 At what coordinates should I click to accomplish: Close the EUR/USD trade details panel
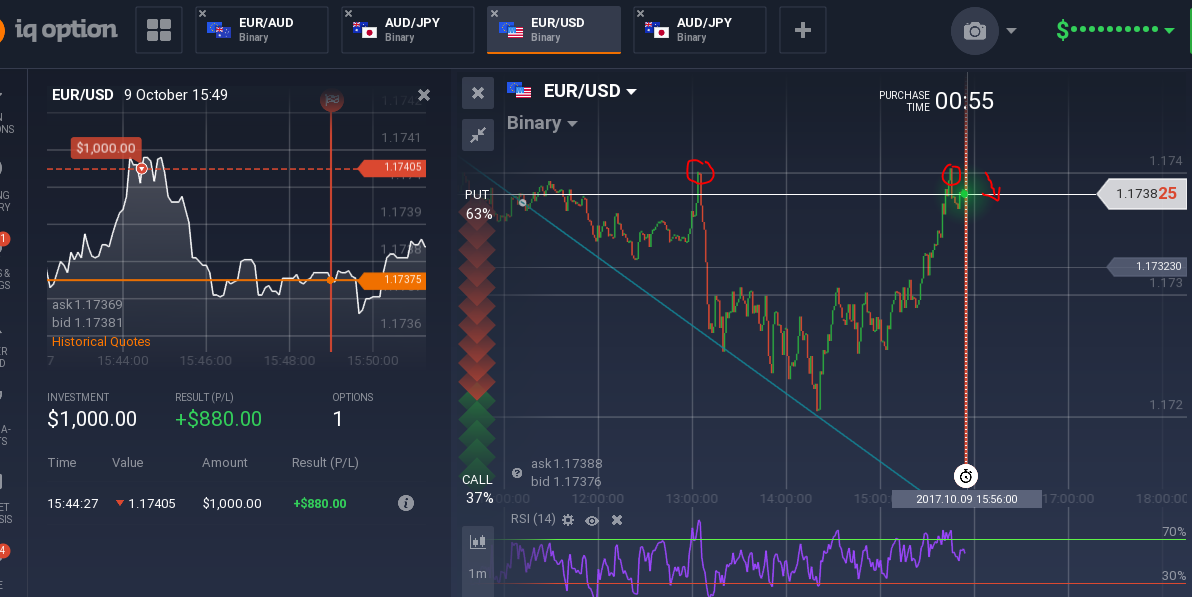coord(424,95)
